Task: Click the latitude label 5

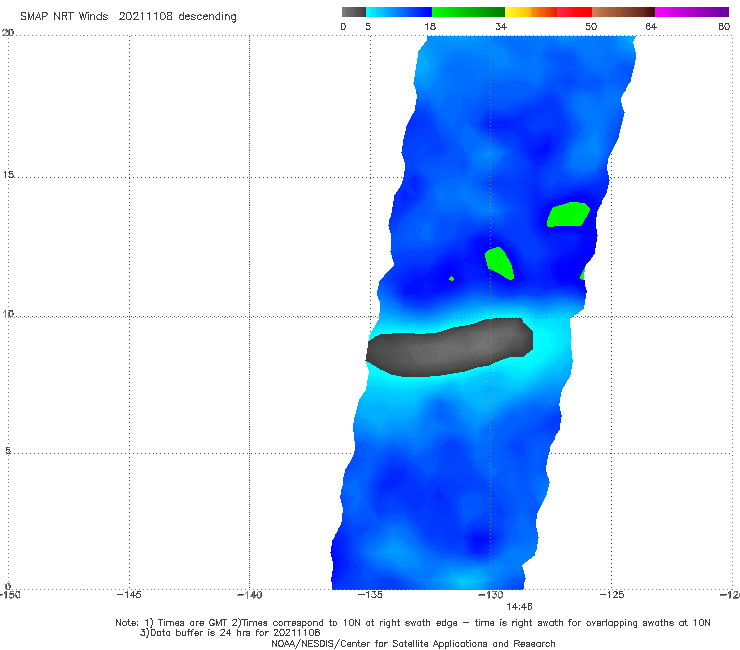Action: 8,450
